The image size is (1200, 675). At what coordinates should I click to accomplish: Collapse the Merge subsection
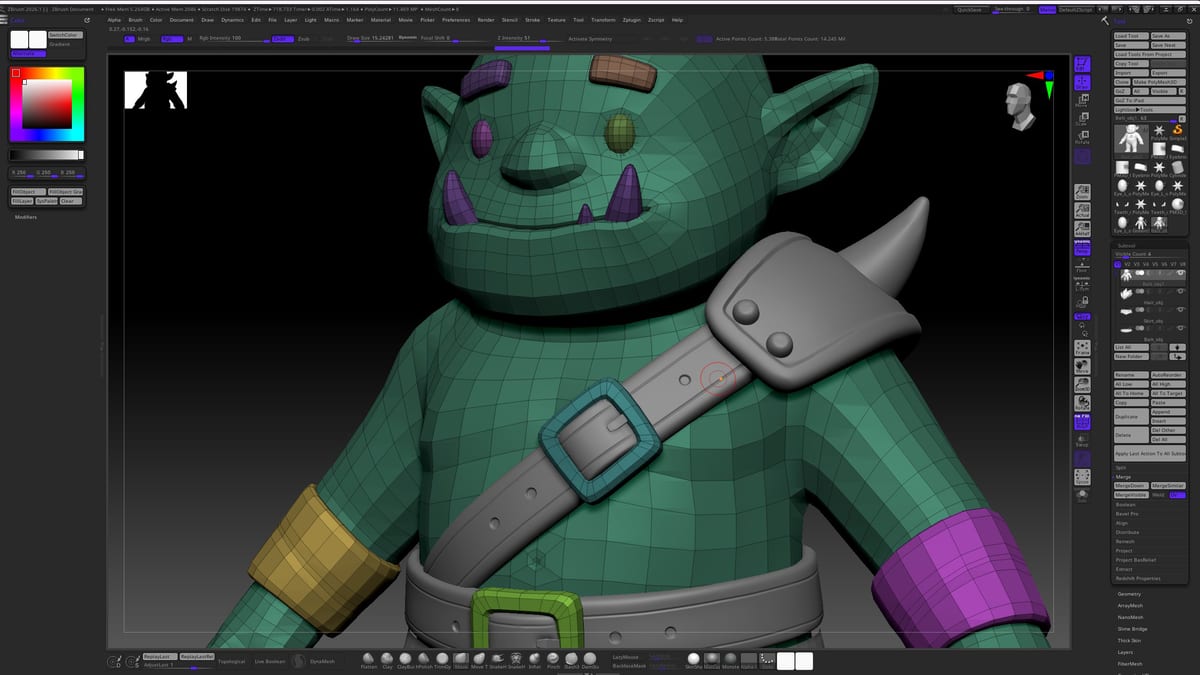(x=1123, y=476)
